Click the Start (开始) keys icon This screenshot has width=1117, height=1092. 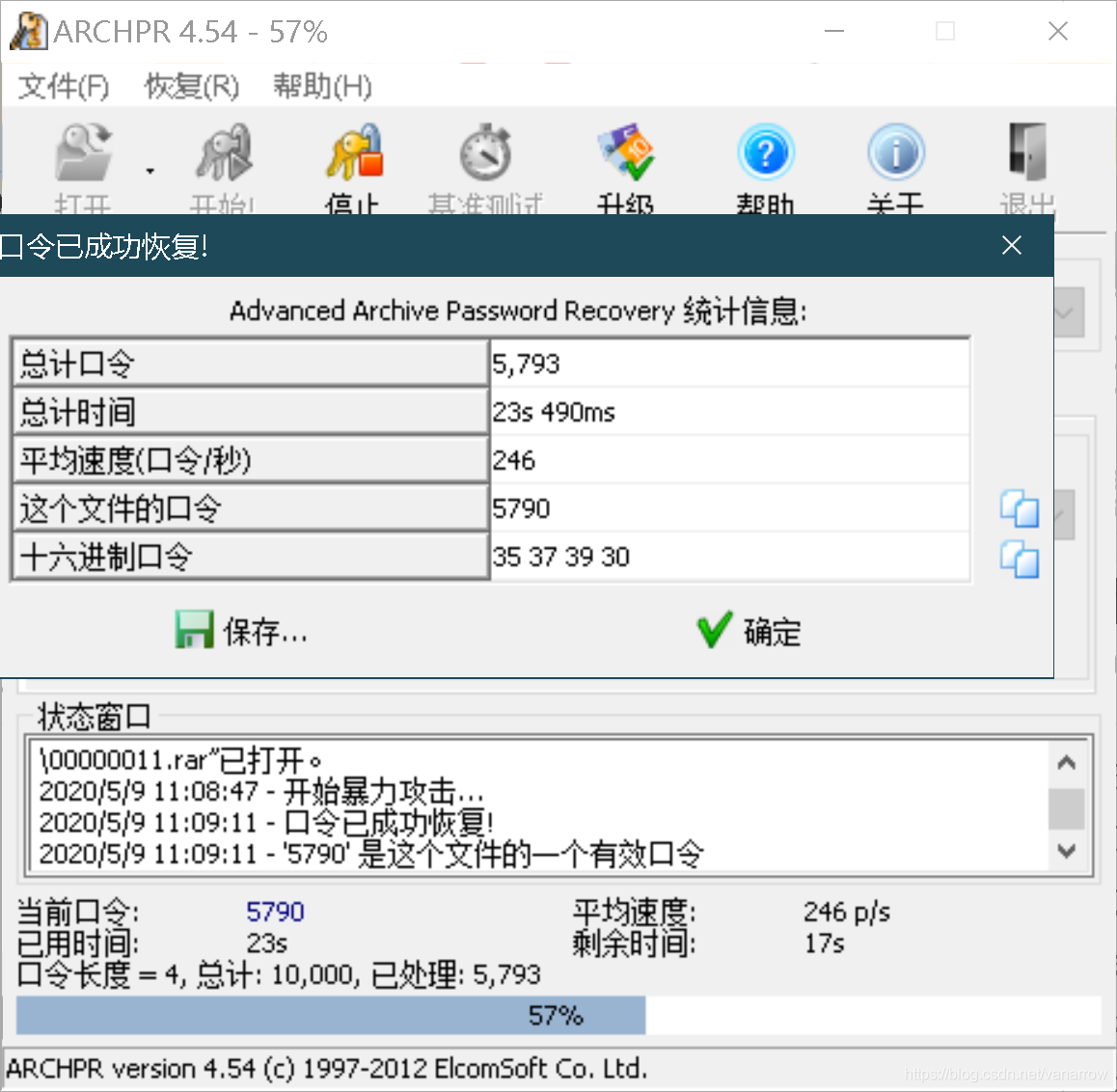(224, 152)
